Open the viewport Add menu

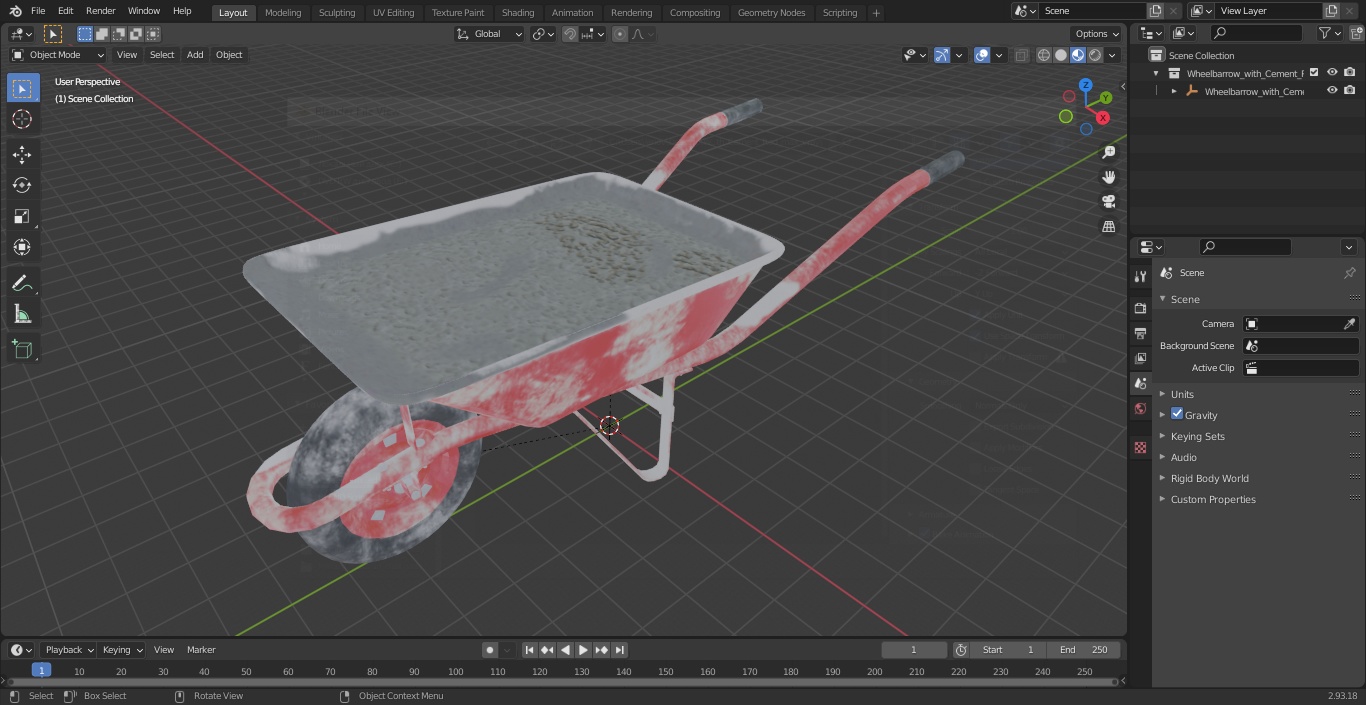point(195,55)
